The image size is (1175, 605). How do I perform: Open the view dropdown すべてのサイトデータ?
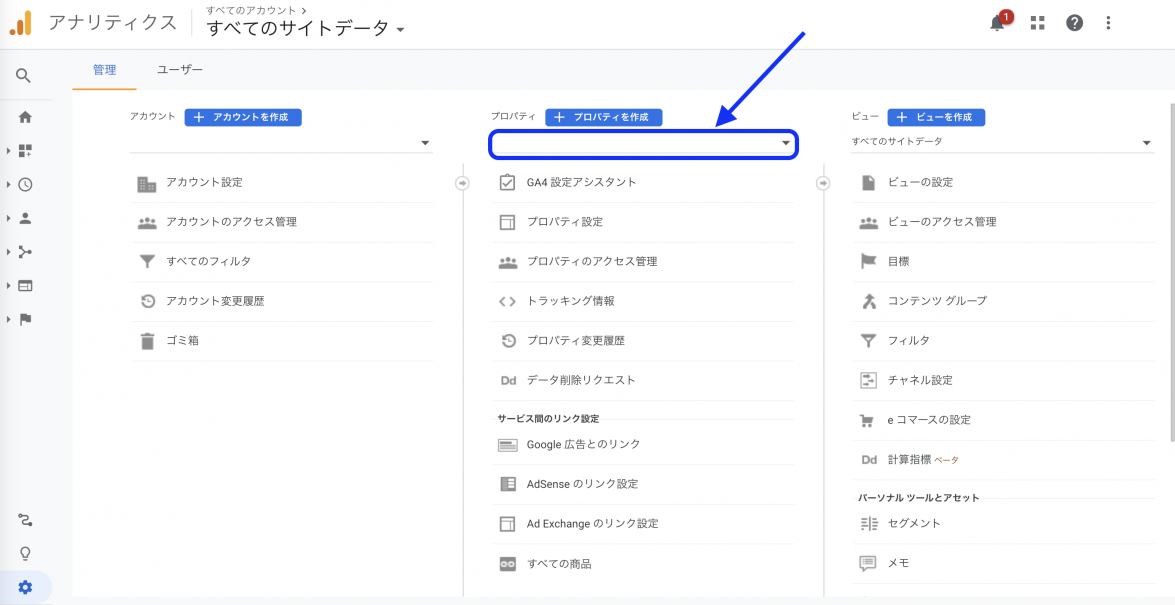1001,142
